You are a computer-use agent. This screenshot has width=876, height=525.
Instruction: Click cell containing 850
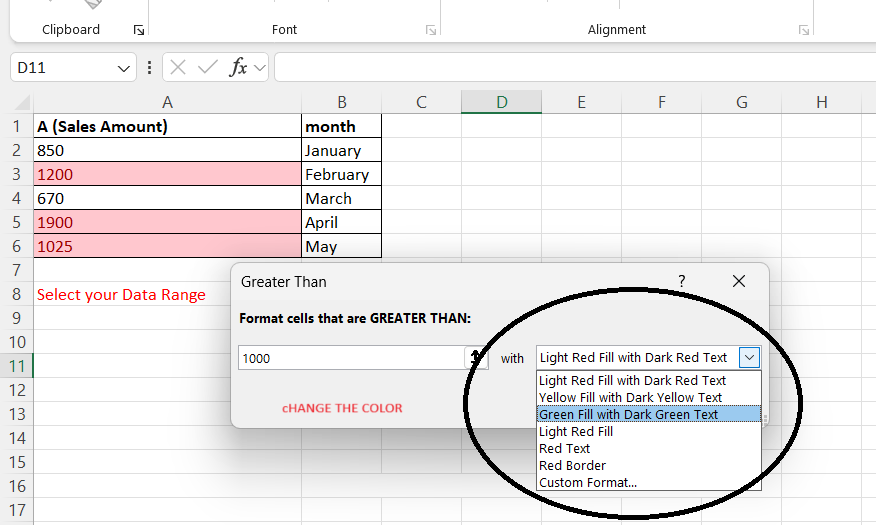(x=168, y=150)
